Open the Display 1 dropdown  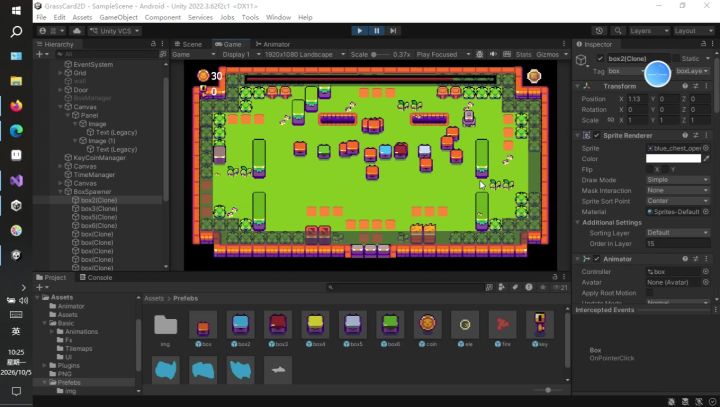[242, 54]
